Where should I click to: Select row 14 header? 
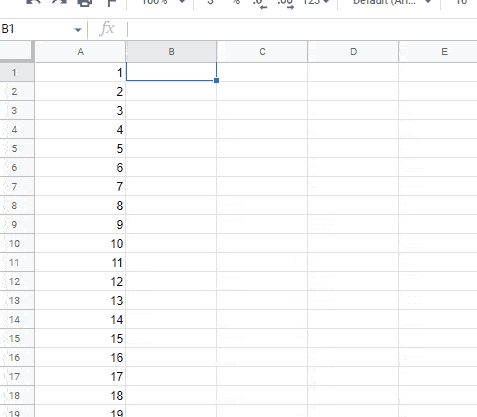(17, 319)
